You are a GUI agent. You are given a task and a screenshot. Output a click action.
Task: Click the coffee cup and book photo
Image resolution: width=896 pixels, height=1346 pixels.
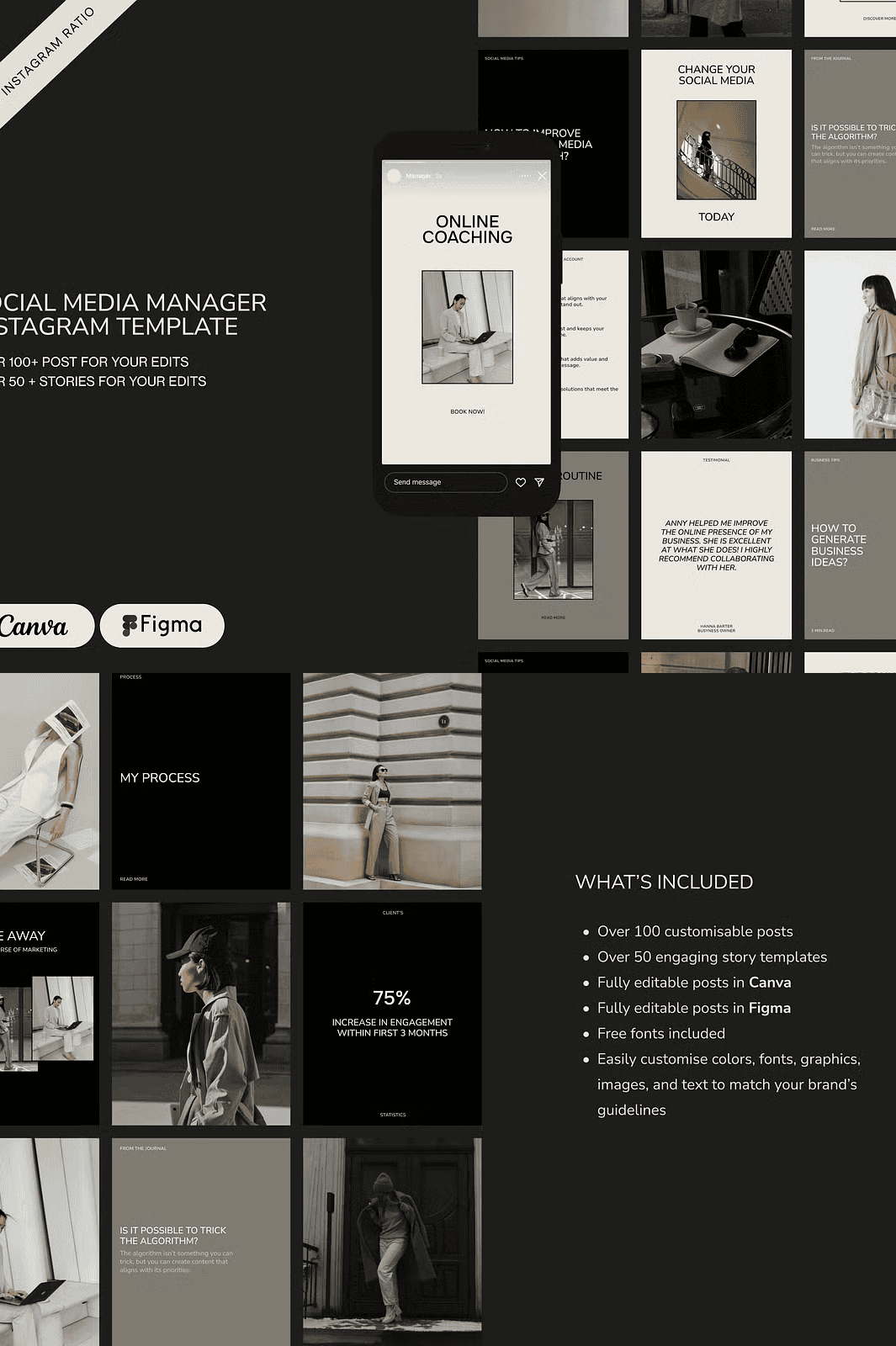[x=716, y=344]
